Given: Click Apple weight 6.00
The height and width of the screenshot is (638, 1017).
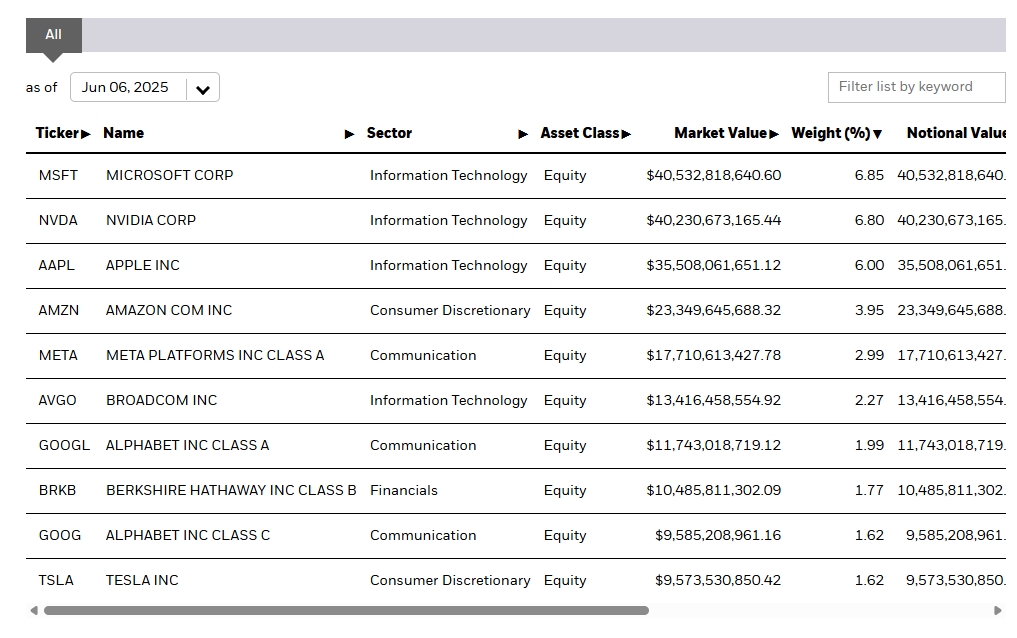Looking at the screenshot, I should coord(869,265).
